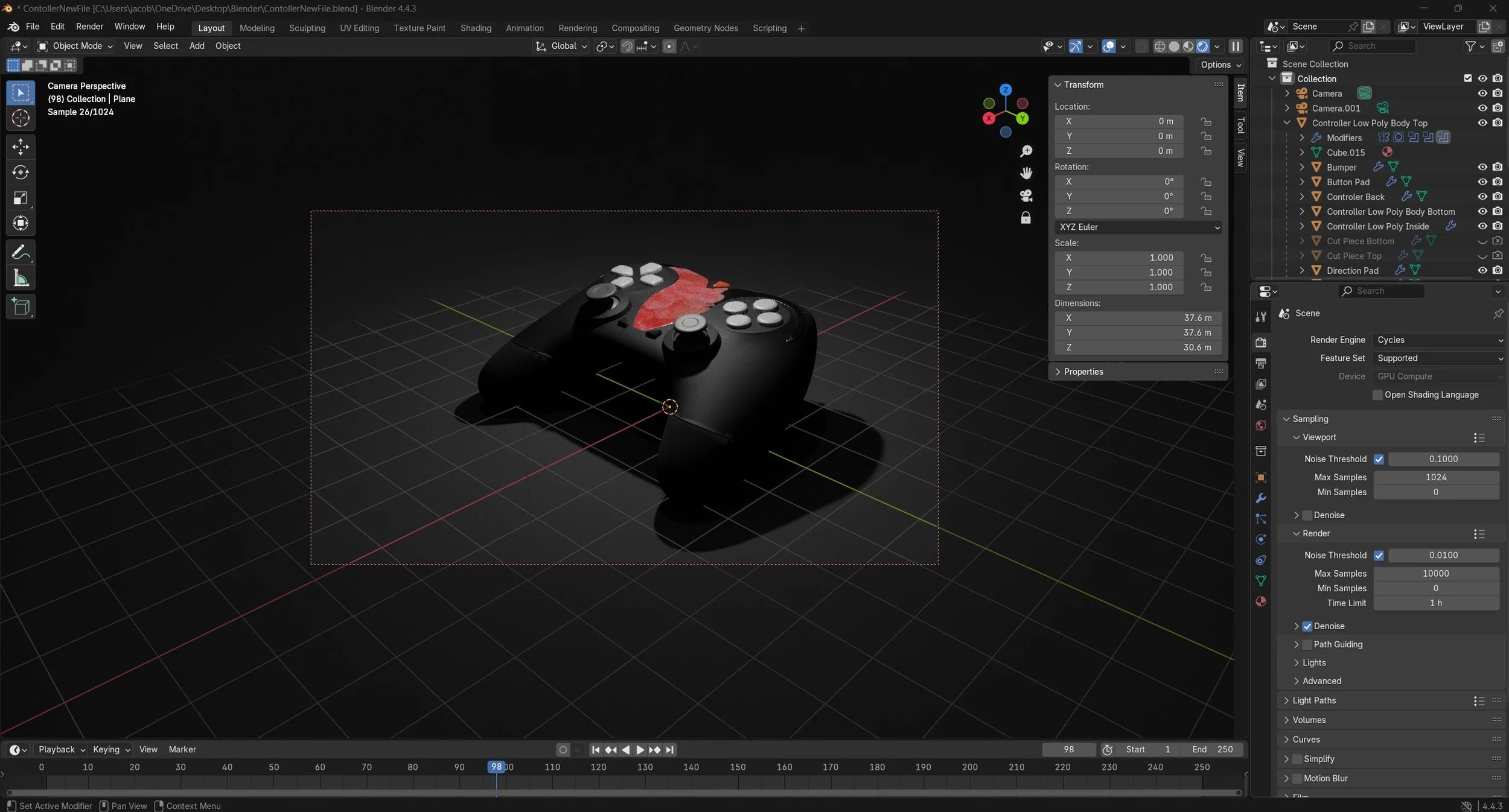
Task: Select the Annotate tool
Action: (x=21, y=252)
